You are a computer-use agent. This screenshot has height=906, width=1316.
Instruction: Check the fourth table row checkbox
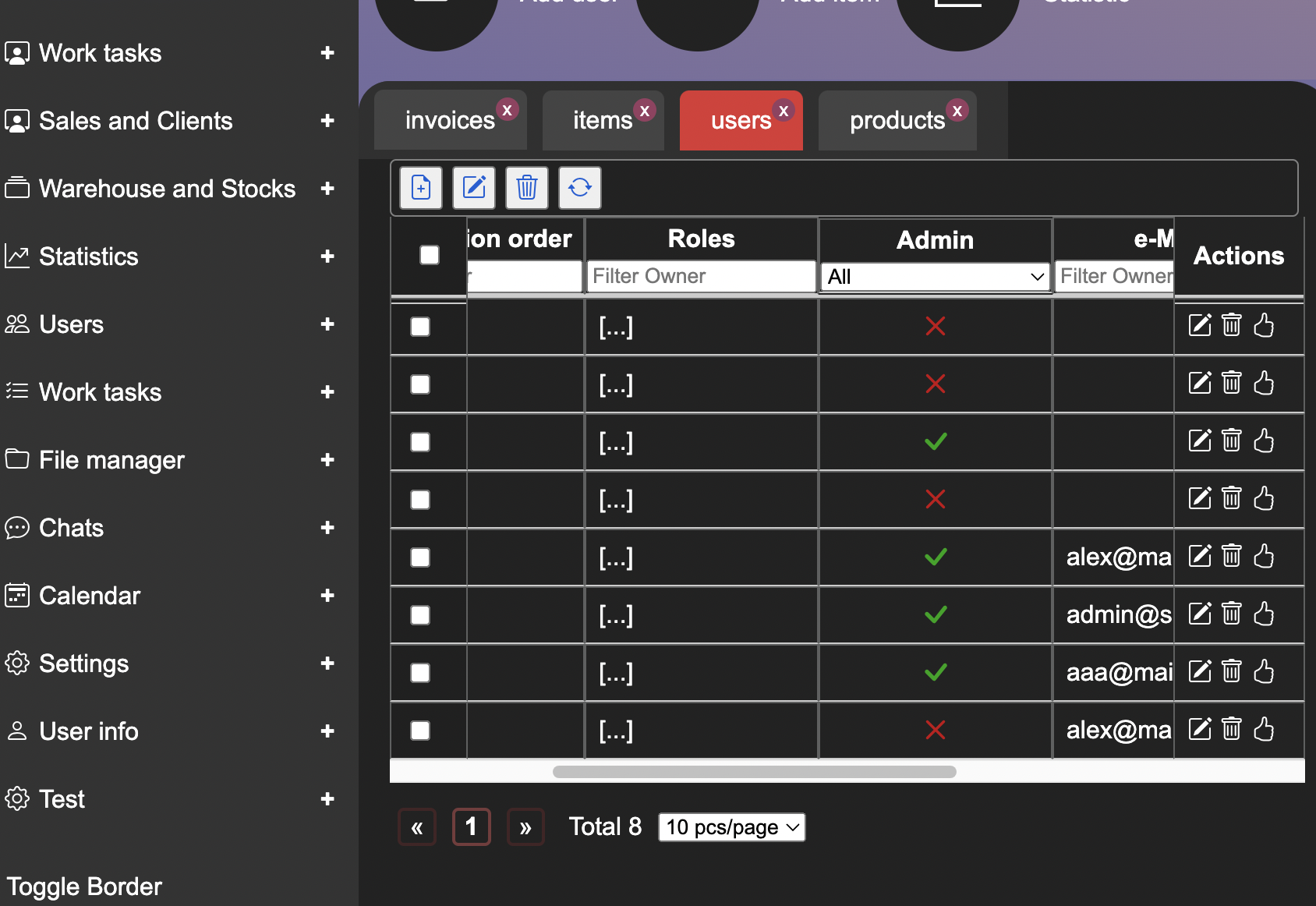420,500
